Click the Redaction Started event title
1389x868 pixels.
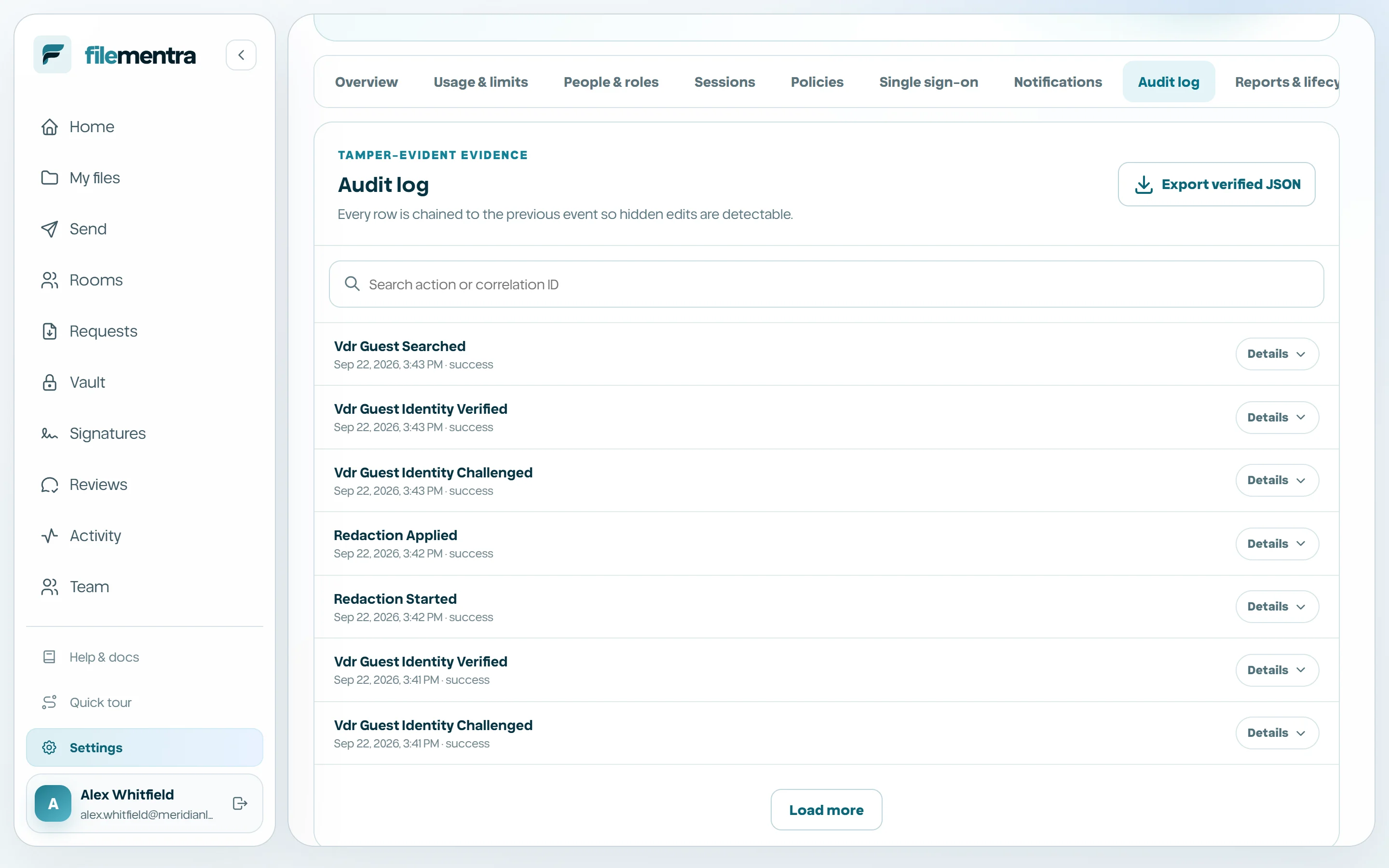click(395, 599)
